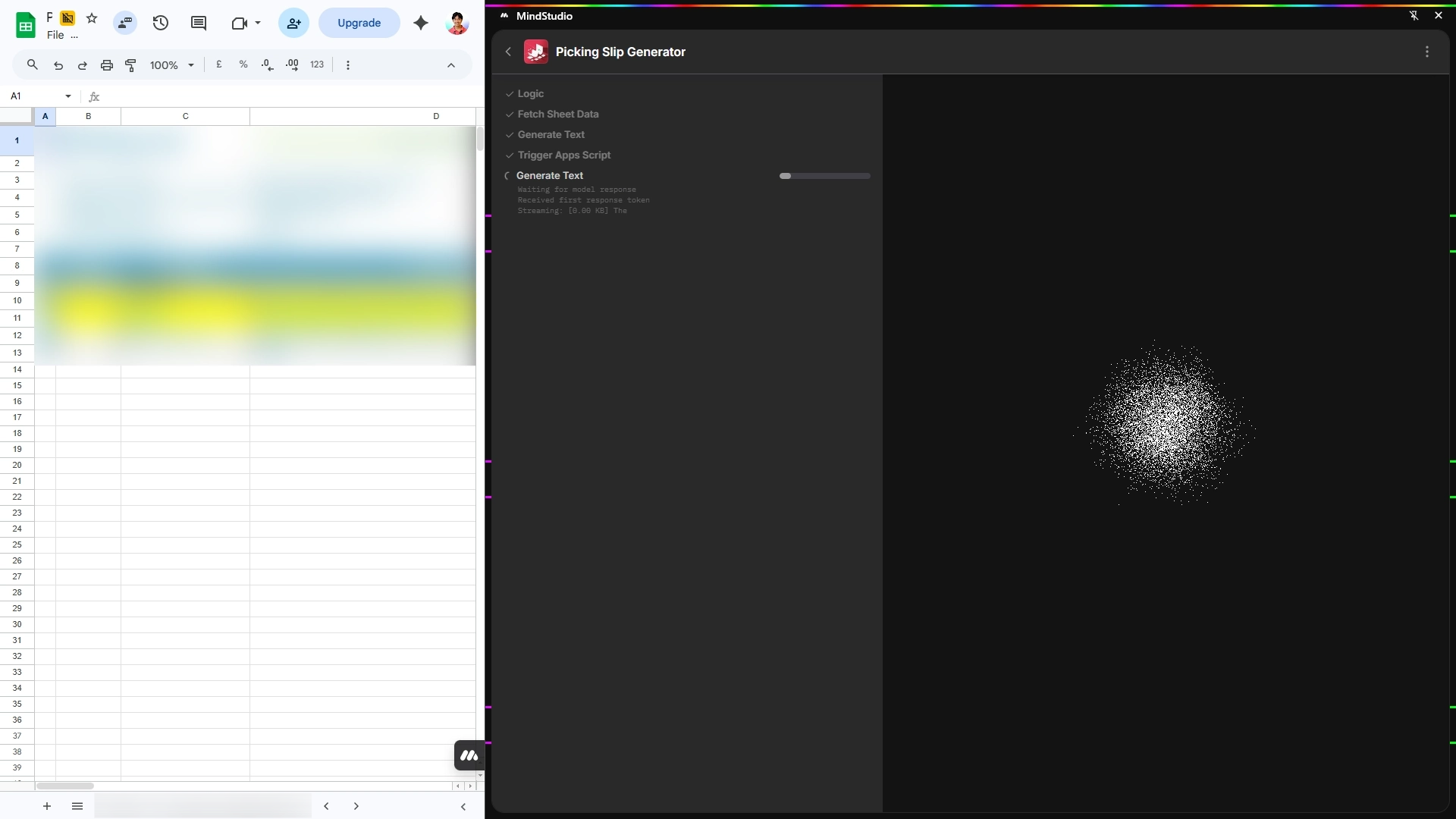Click the sheet's horizontal scrollbar thumb
The width and height of the screenshot is (1456, 819).
tap(65, 786)
